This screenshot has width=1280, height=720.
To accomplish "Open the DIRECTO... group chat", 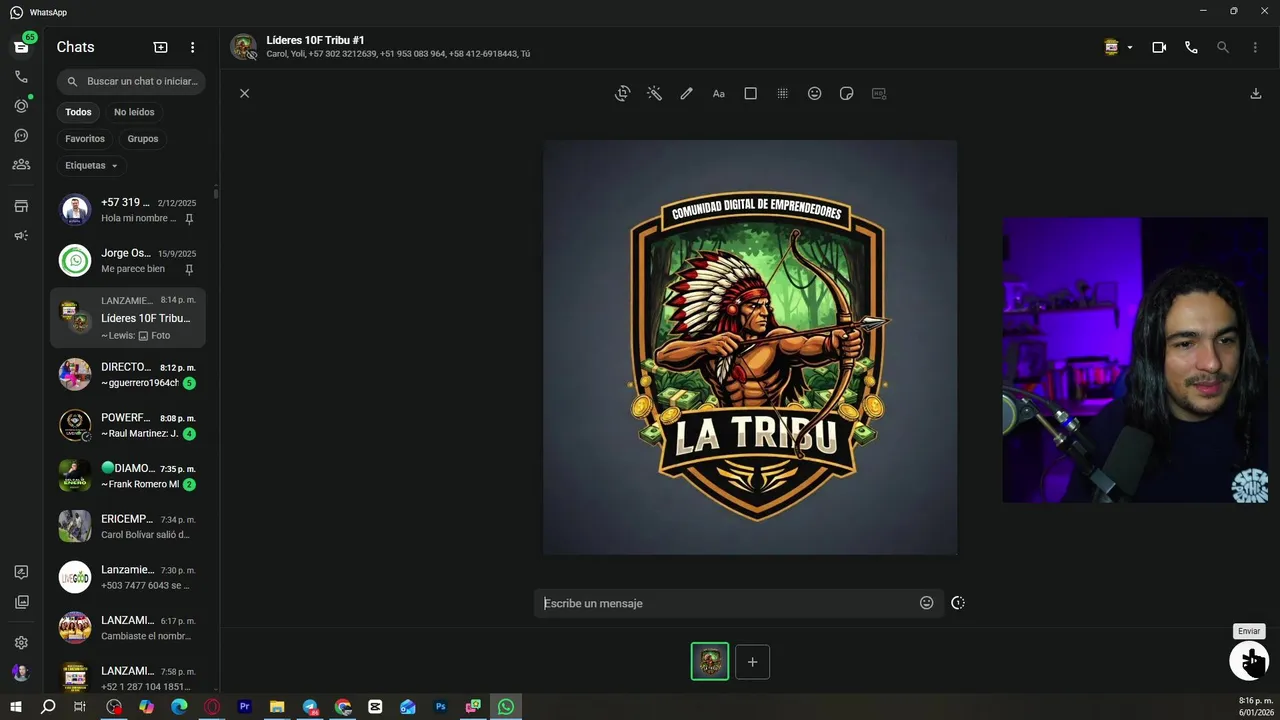I will (x=128, y=375).
